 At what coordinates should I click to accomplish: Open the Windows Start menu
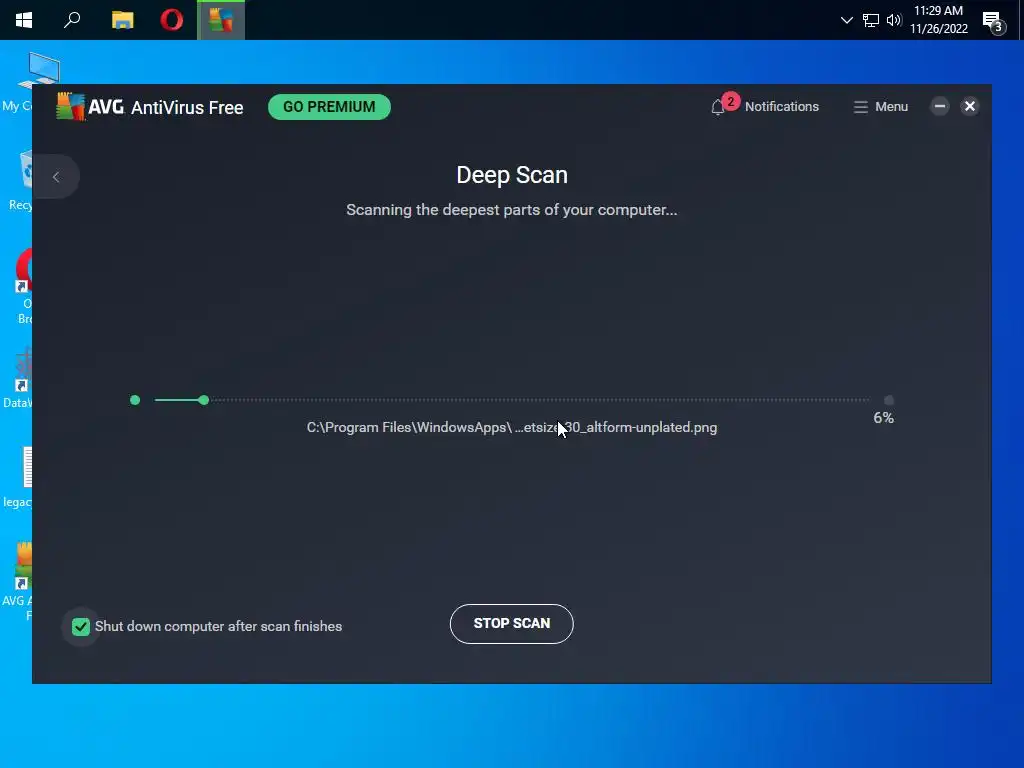pos(24,20)
